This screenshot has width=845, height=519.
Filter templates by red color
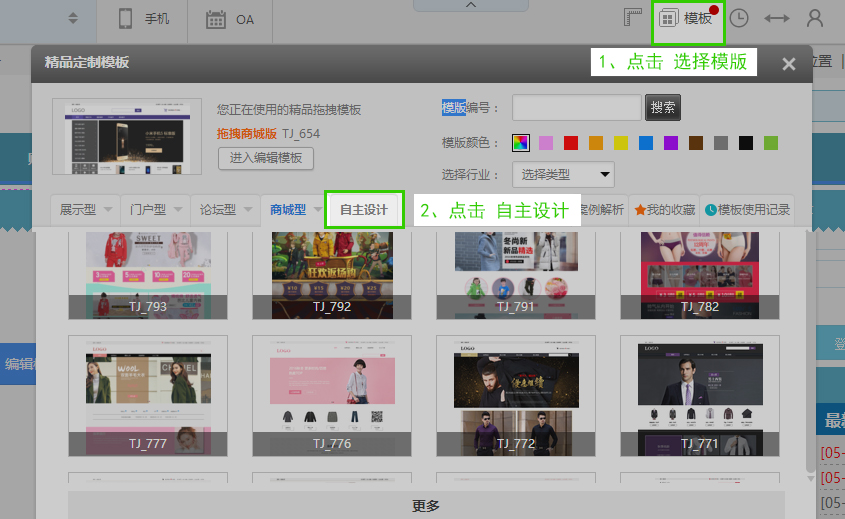click(571, 143)
